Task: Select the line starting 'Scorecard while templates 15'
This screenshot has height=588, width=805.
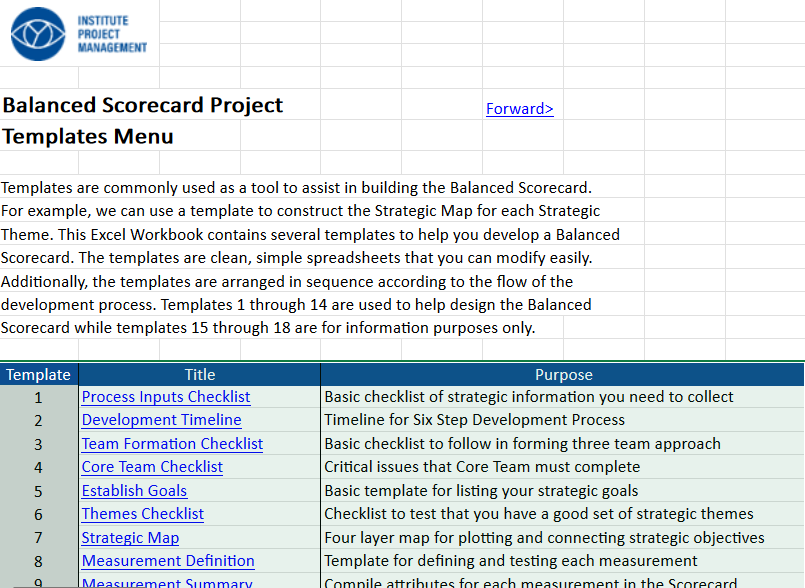Action: pos(268,328)
